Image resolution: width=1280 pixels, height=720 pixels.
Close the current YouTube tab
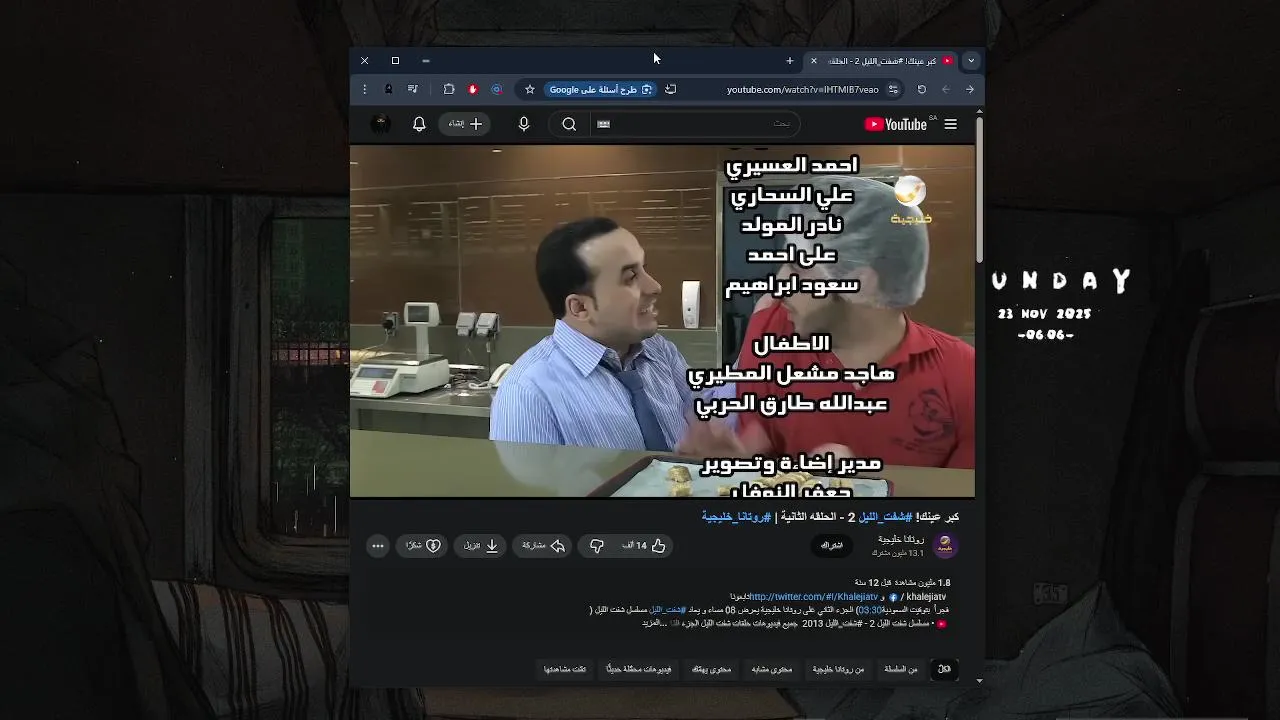pyautogui.click(x=814, y=61)
